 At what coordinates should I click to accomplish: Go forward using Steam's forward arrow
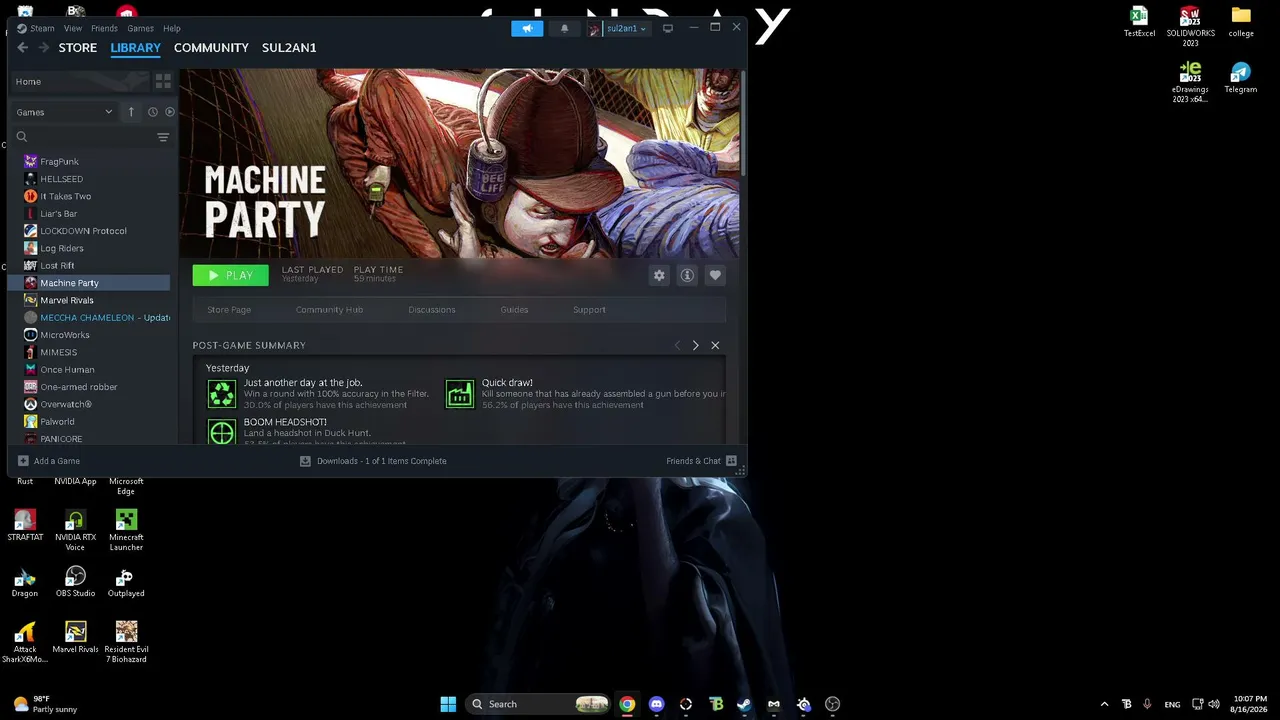coord(44,48)
